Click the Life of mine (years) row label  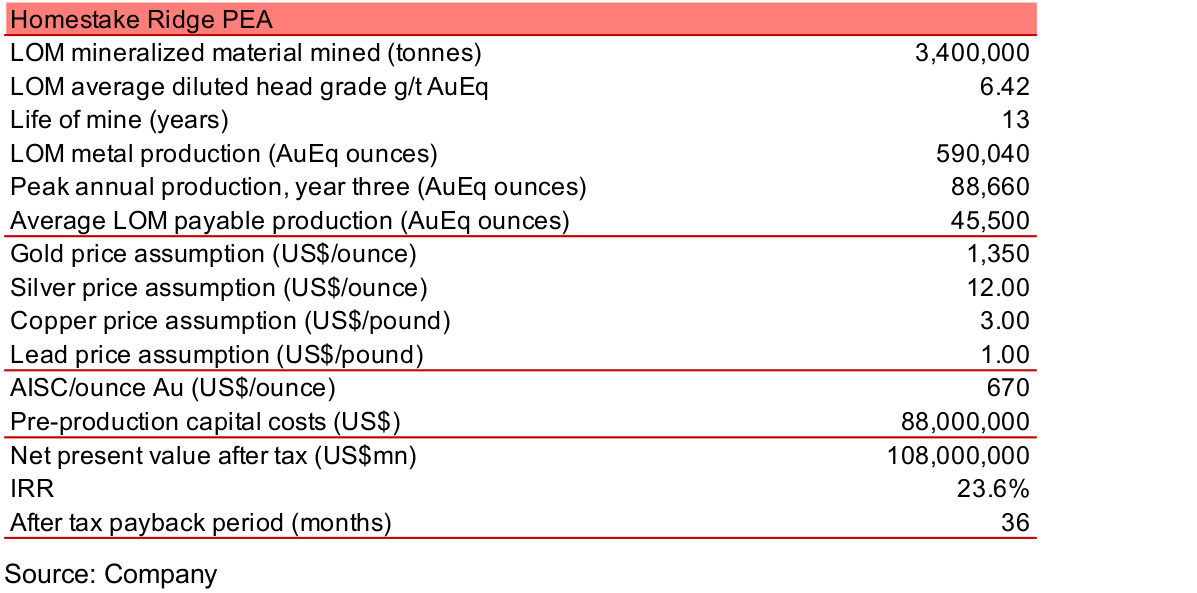[x=119, y=120]
